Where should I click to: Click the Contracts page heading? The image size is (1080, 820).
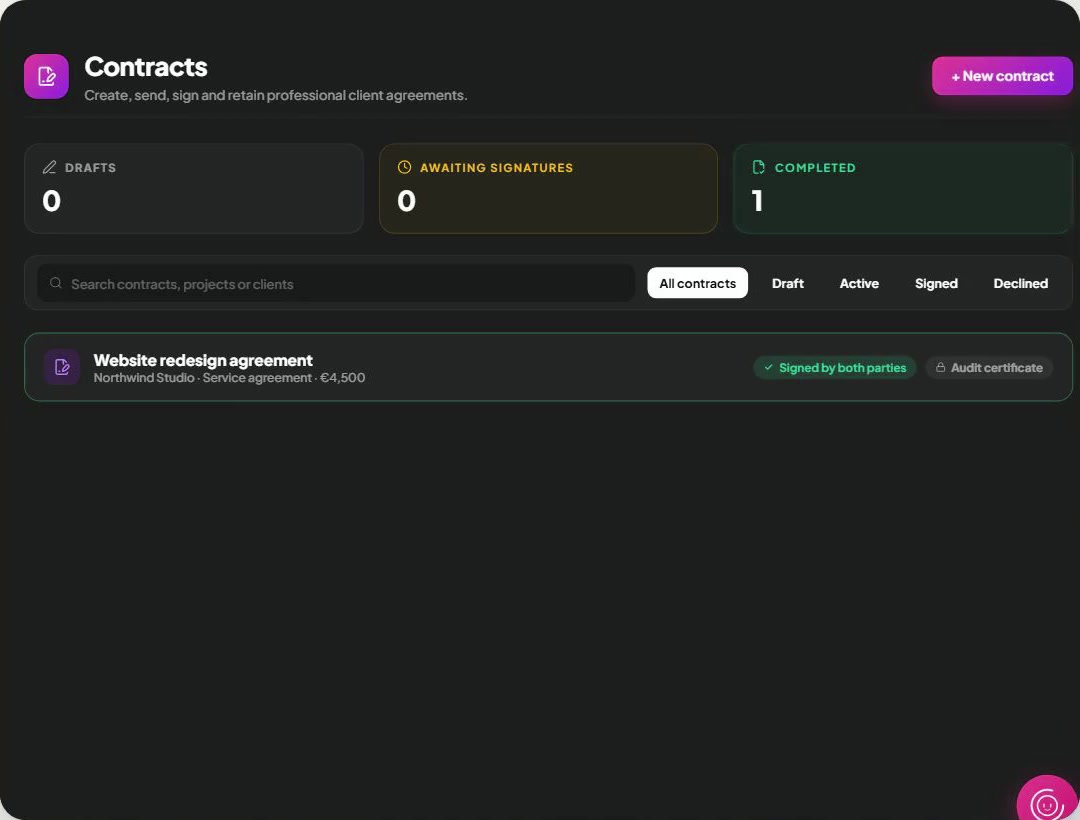click(146, 67)
